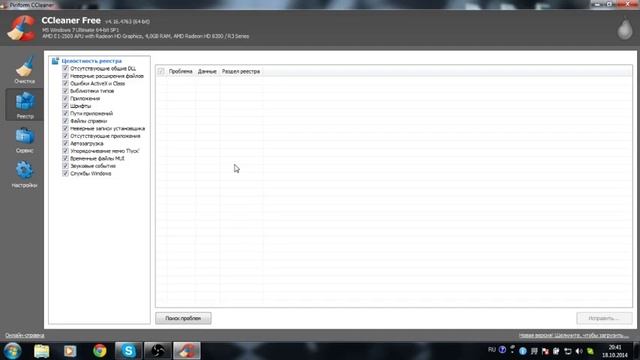This screenshot has height=360, width=640.
Task: Click the Целостность реестра heading
Action: (x=91, y=61)
